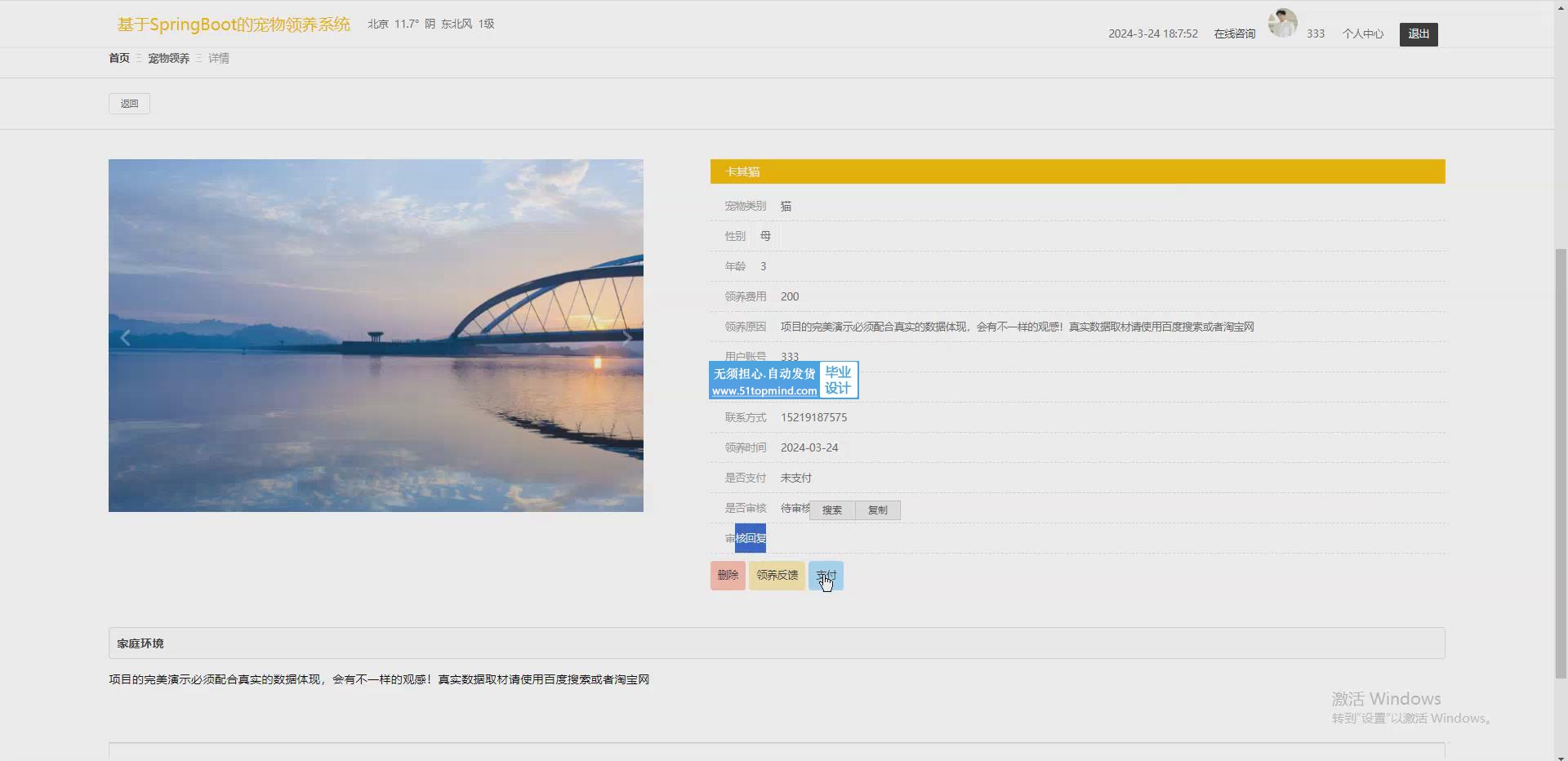Image resolution: width=1568 pixels, height=761 pixels.
Task: Open the 领养反馈 adoption feedback button
Action: pos(777,576)
